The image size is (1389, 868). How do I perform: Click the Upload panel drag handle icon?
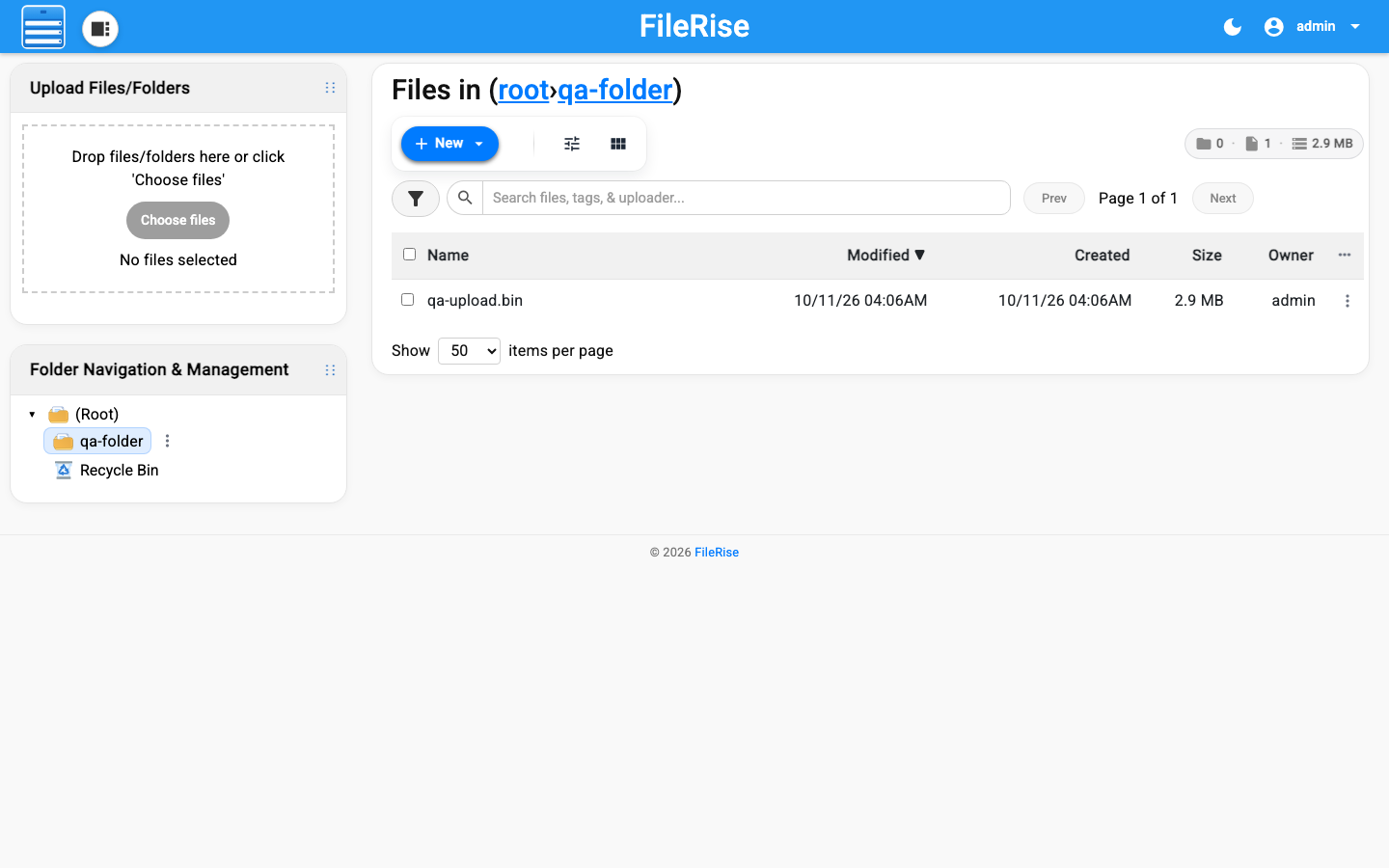tap(330, 88)
